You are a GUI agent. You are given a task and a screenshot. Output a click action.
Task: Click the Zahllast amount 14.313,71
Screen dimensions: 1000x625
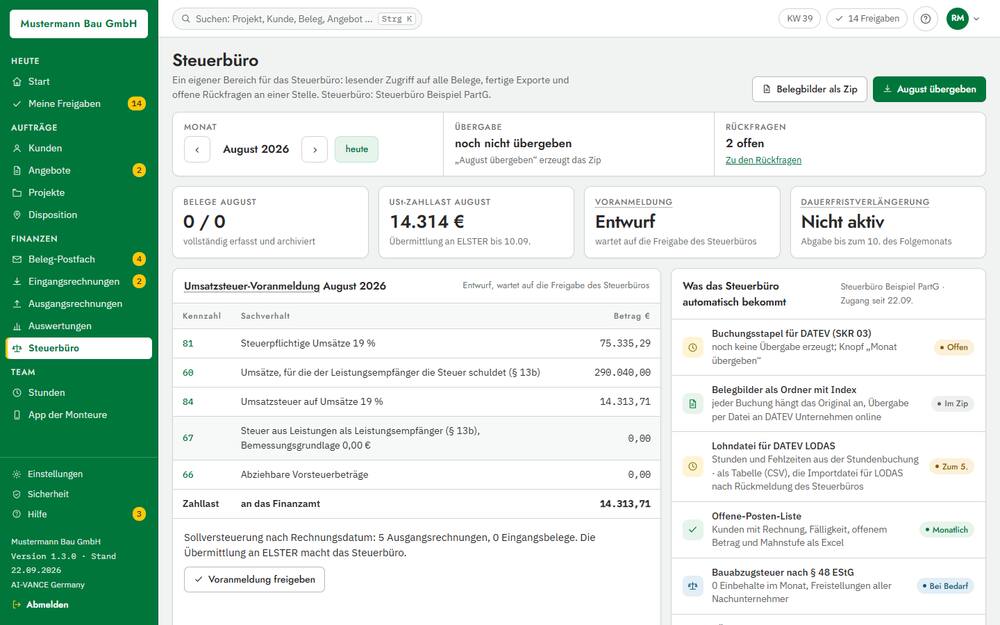pos(625,504)
